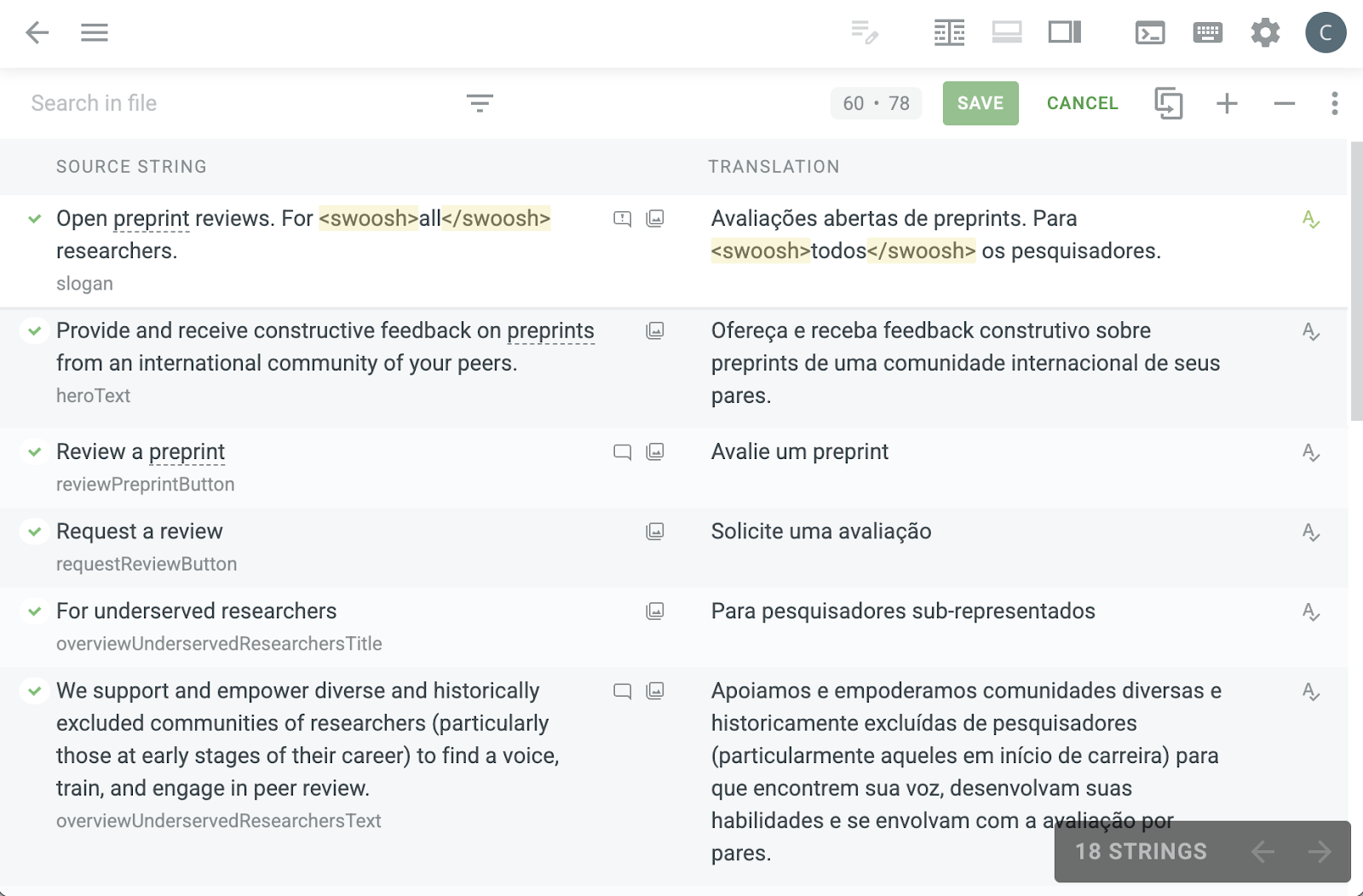Click the Search in file field
1363x896 pixels.
coord(239,103)
